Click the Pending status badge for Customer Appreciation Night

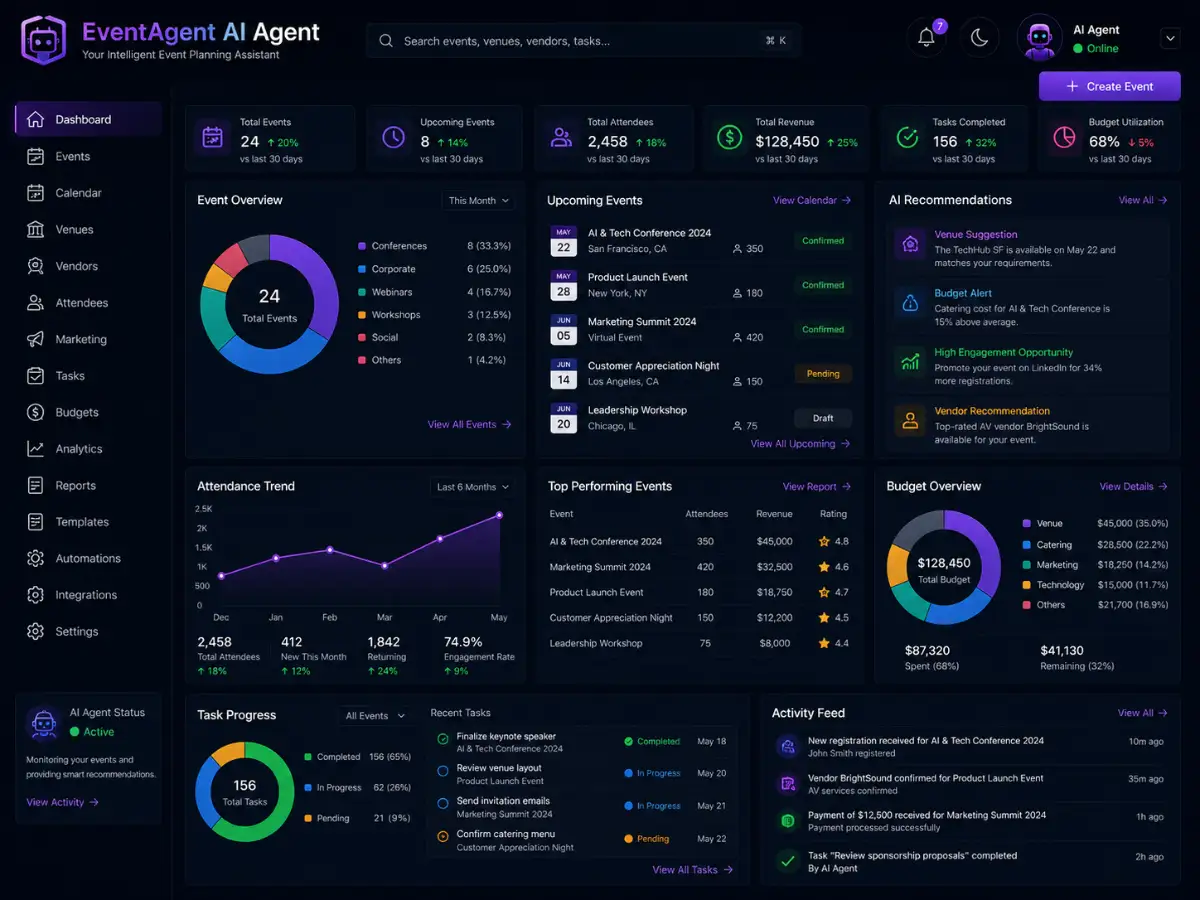(x=823, y=374)
